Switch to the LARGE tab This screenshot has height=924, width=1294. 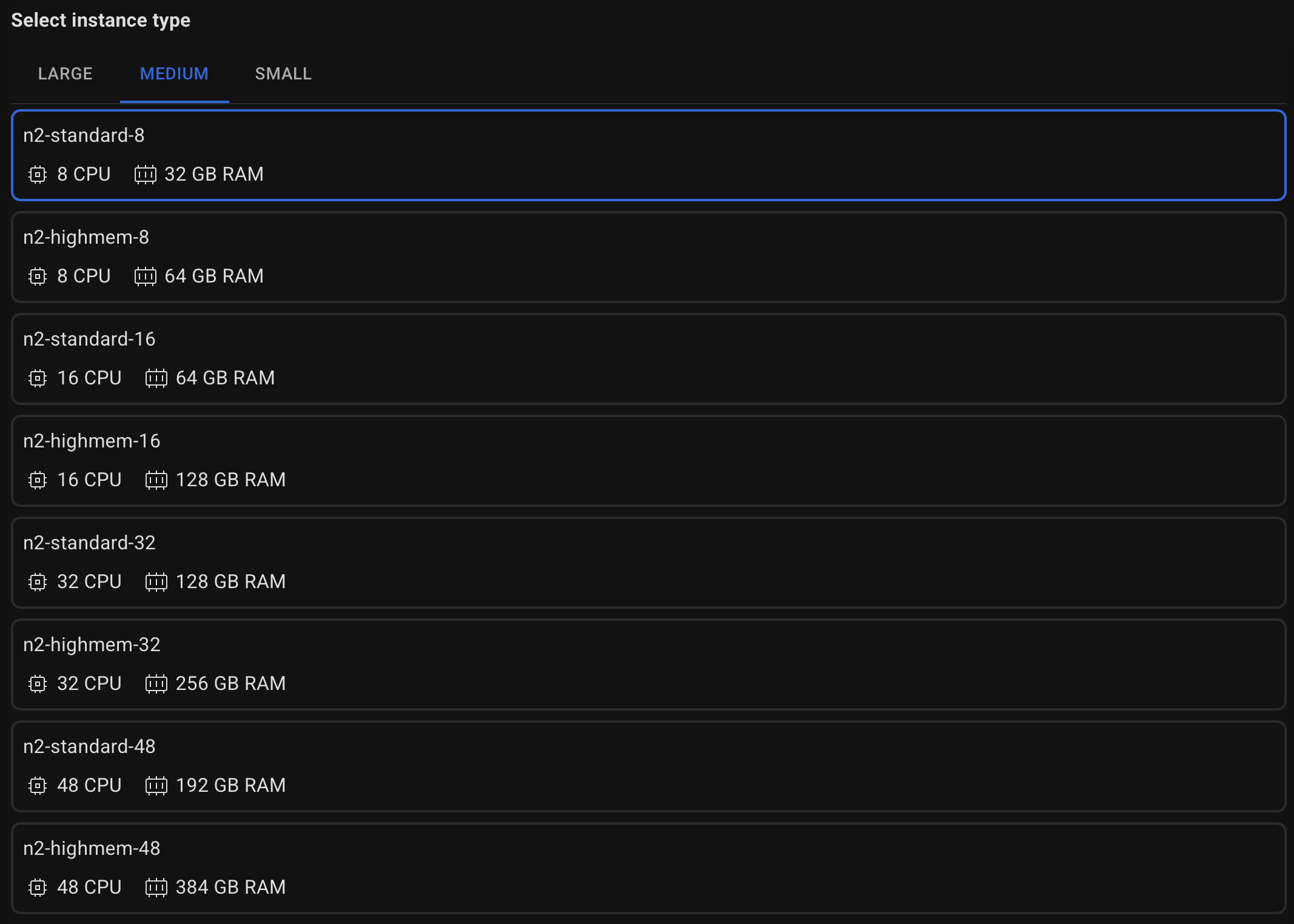click(x=65, y=74)
